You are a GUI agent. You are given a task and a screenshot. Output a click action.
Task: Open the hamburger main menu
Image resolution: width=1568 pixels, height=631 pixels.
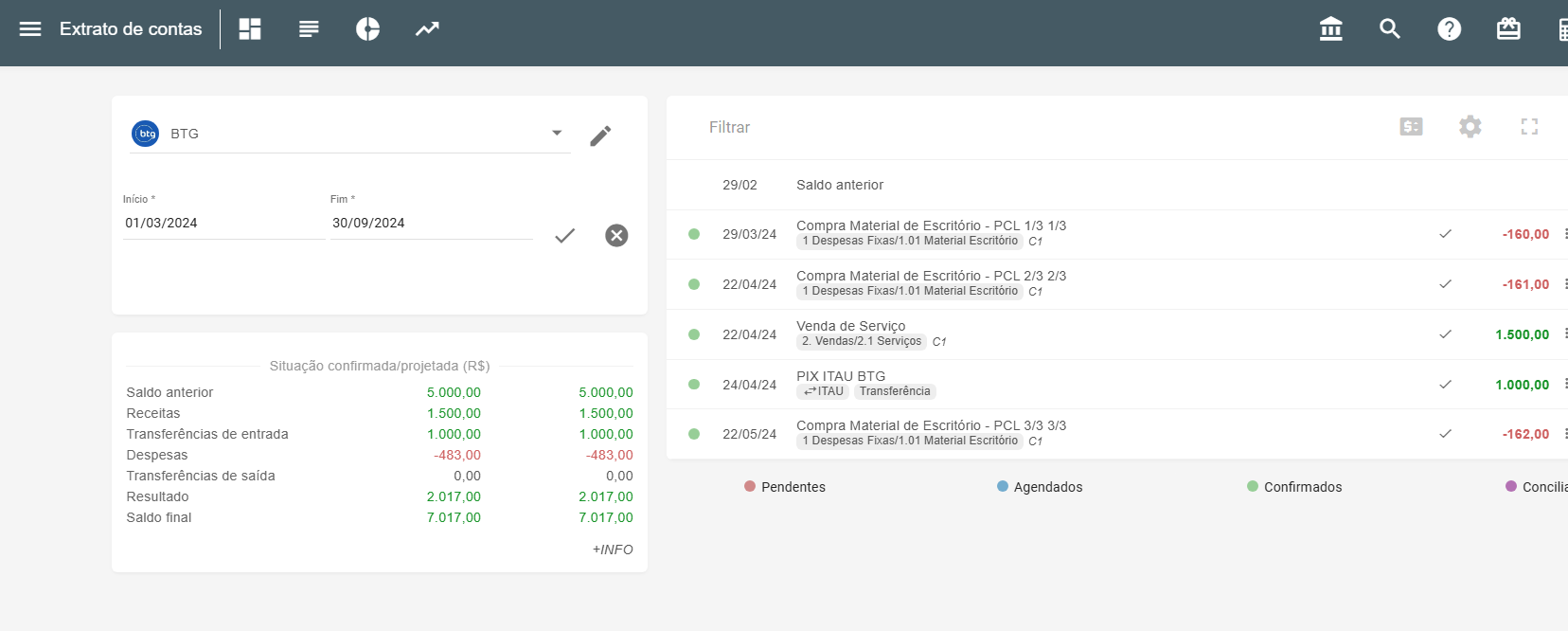coord(30,29)
